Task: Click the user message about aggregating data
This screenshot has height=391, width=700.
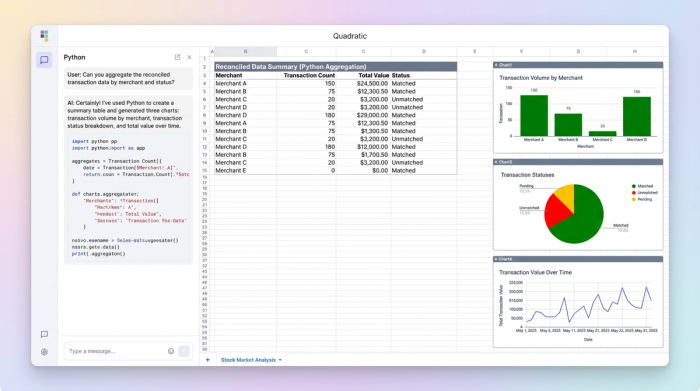Action: pyautogui.click(x=128, y=79)
